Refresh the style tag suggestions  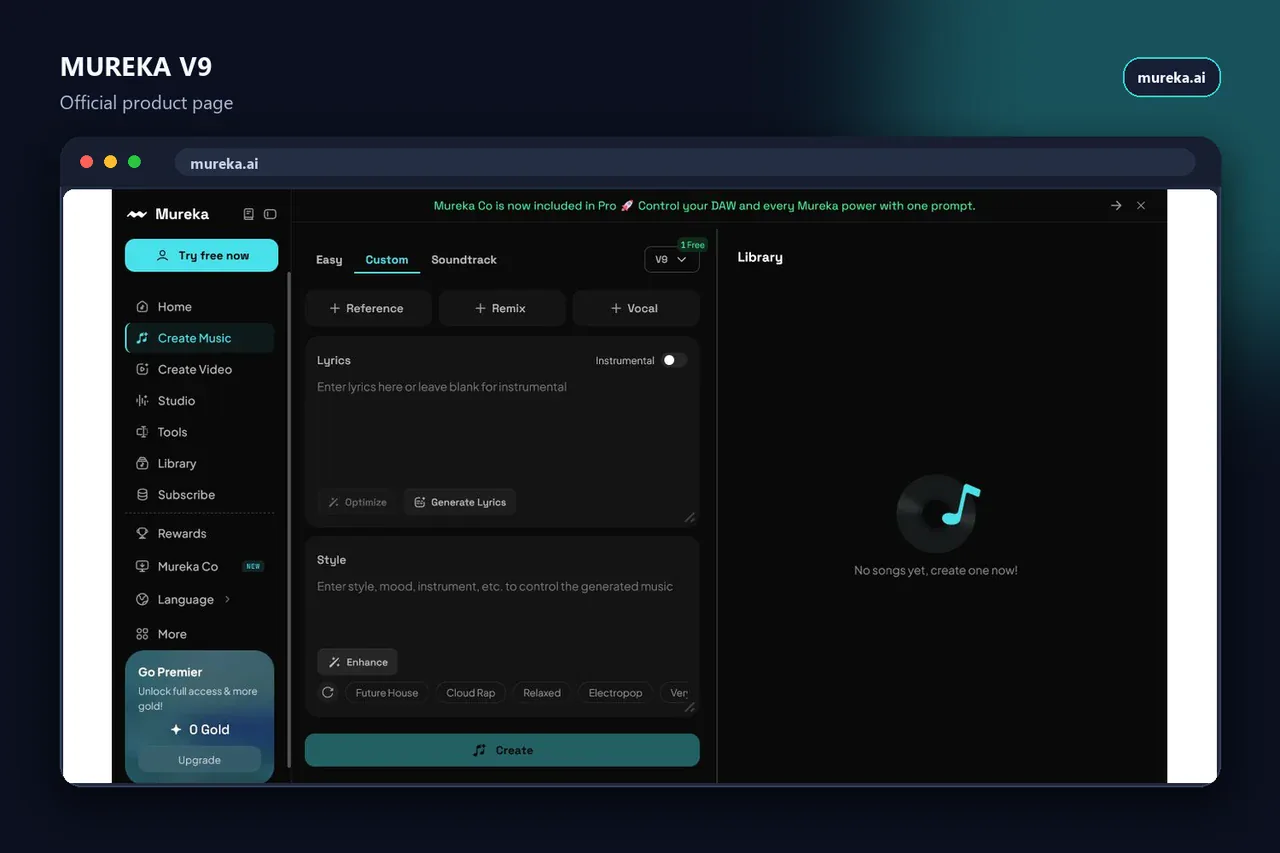[x=327, y=692]
